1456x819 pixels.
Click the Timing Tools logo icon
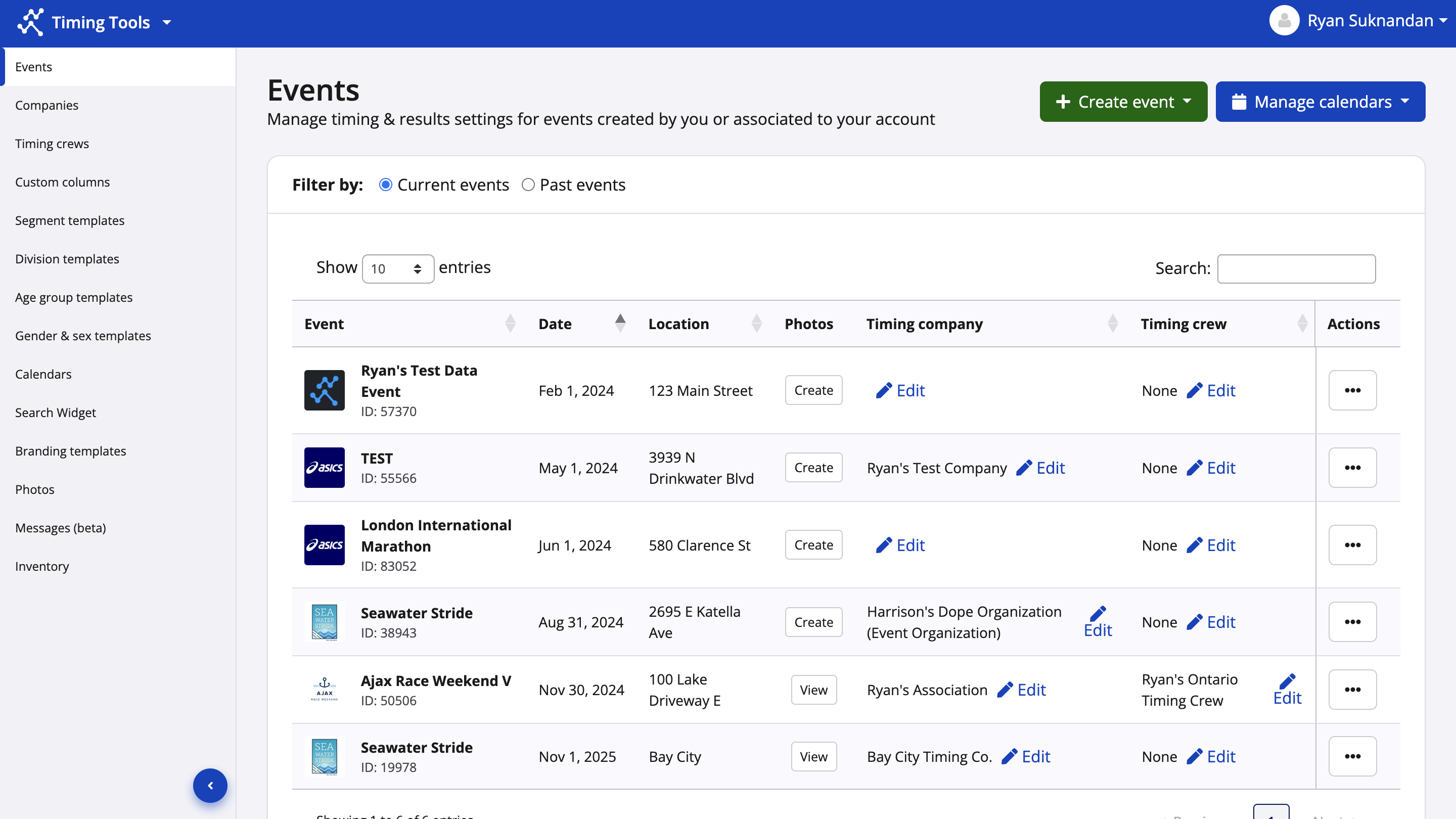tap(30, 23)
